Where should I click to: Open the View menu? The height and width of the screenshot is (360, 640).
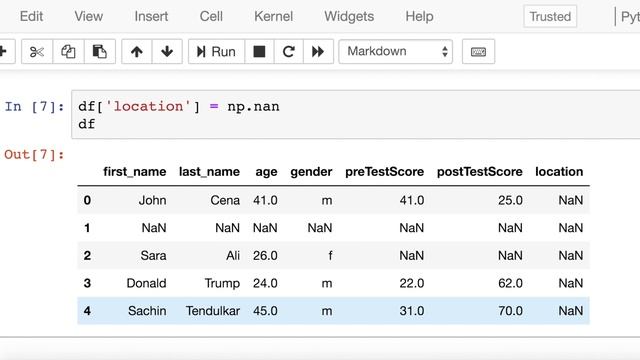pos(88,16)
